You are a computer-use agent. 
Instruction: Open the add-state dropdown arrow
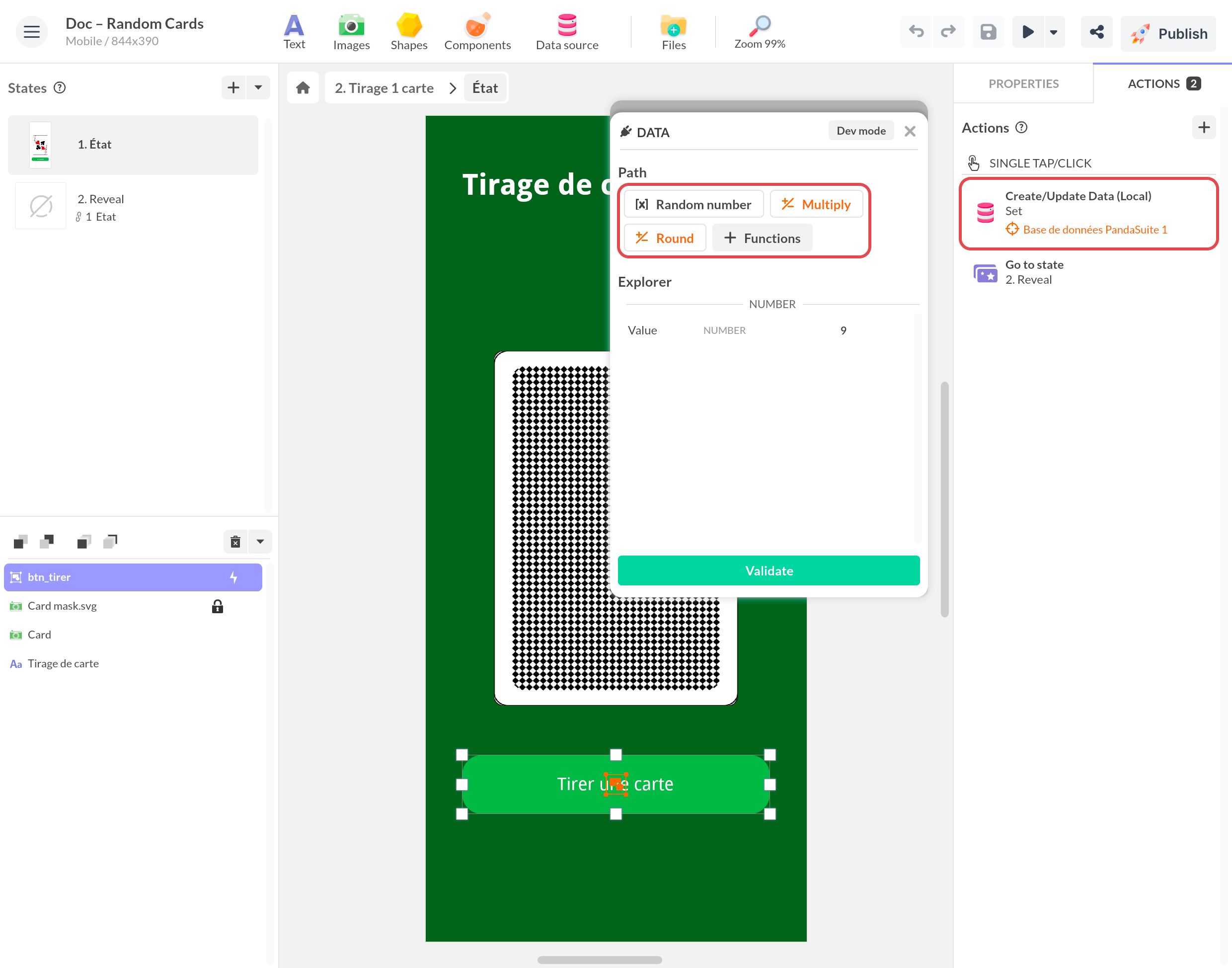(258, 88)
